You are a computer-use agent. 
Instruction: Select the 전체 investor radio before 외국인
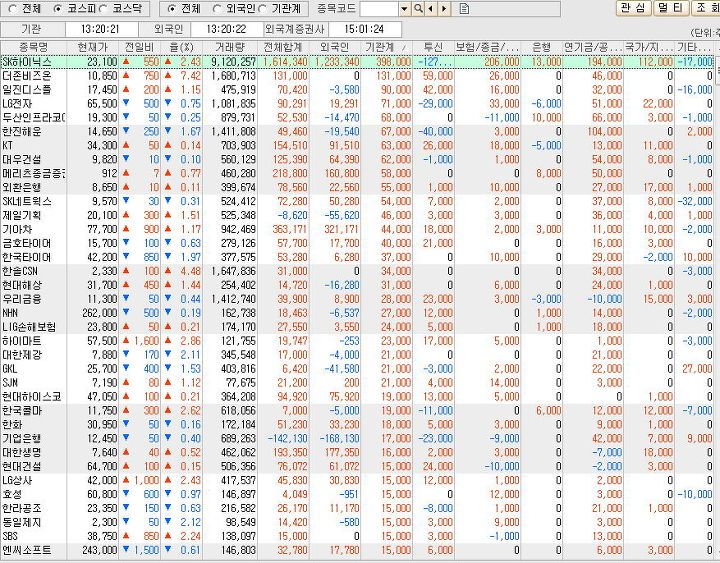172,8
